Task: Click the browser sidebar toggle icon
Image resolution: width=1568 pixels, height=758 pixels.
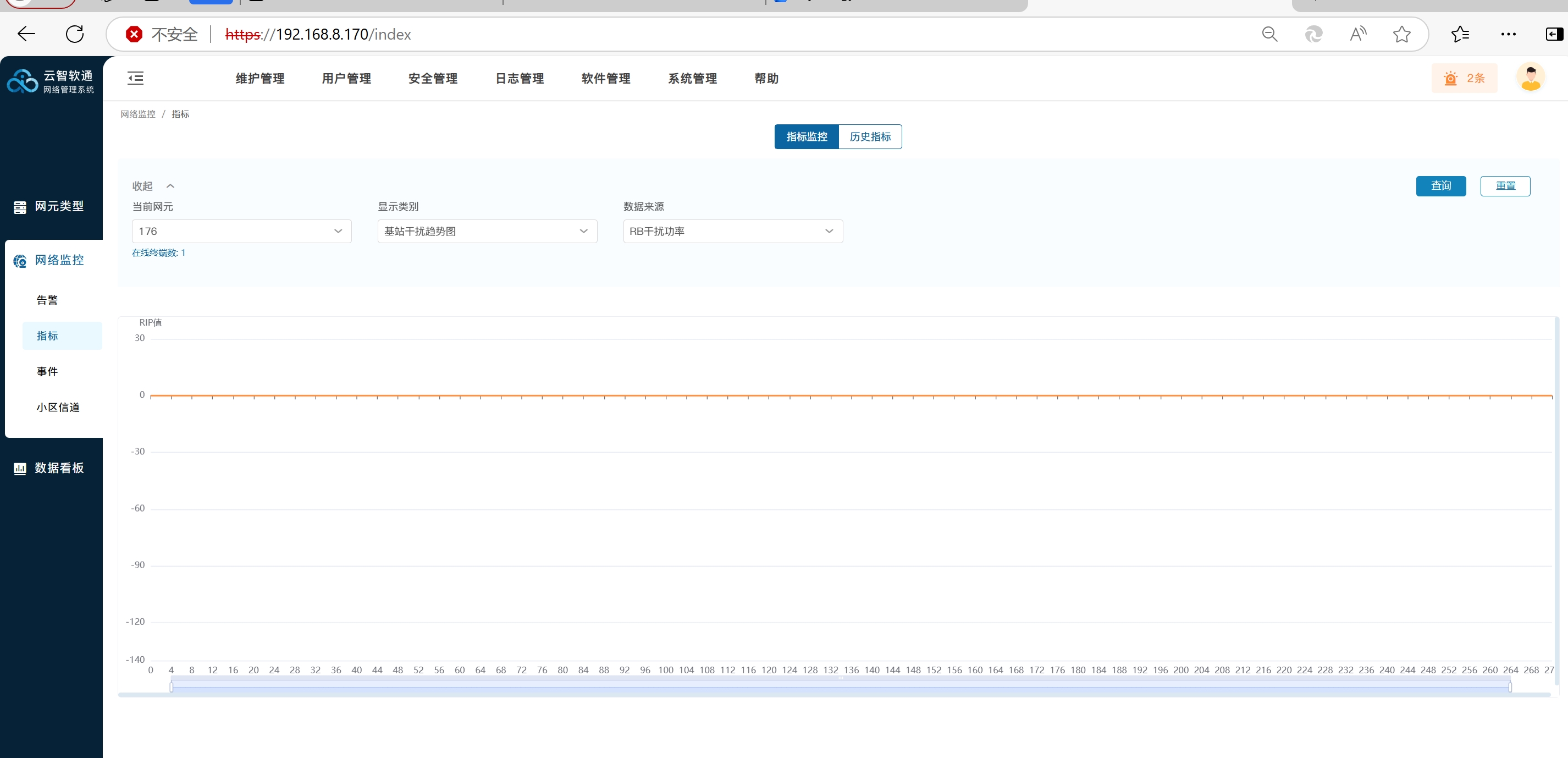Action: point(1554,34)
